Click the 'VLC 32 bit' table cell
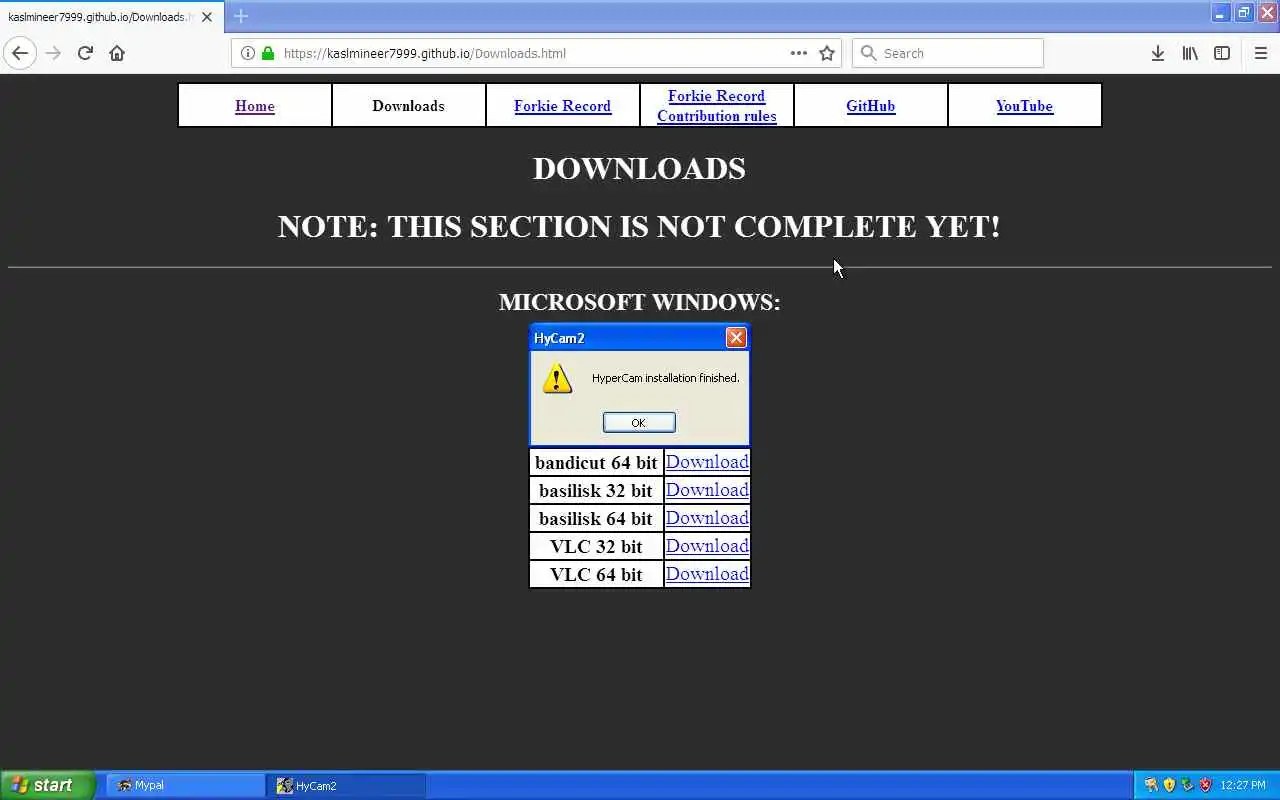This screenshot has height=800, width=1280. click(x=596, y=546)
